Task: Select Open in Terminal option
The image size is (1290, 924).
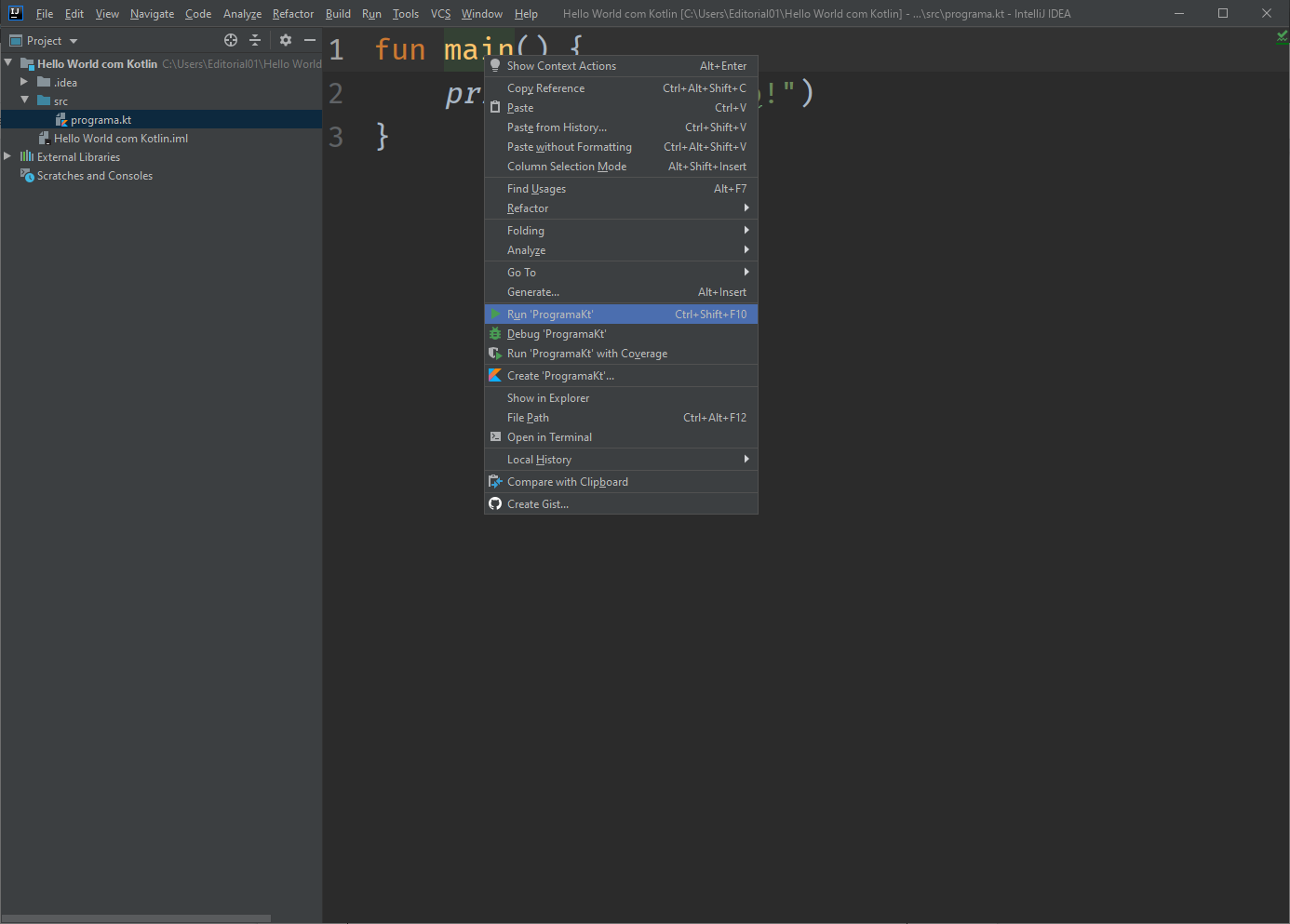Action: tap(549, 437)
